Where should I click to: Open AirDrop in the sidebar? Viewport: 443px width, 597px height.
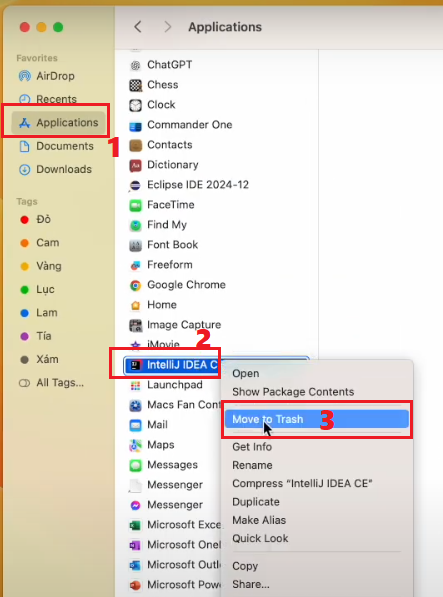point(46,76)
